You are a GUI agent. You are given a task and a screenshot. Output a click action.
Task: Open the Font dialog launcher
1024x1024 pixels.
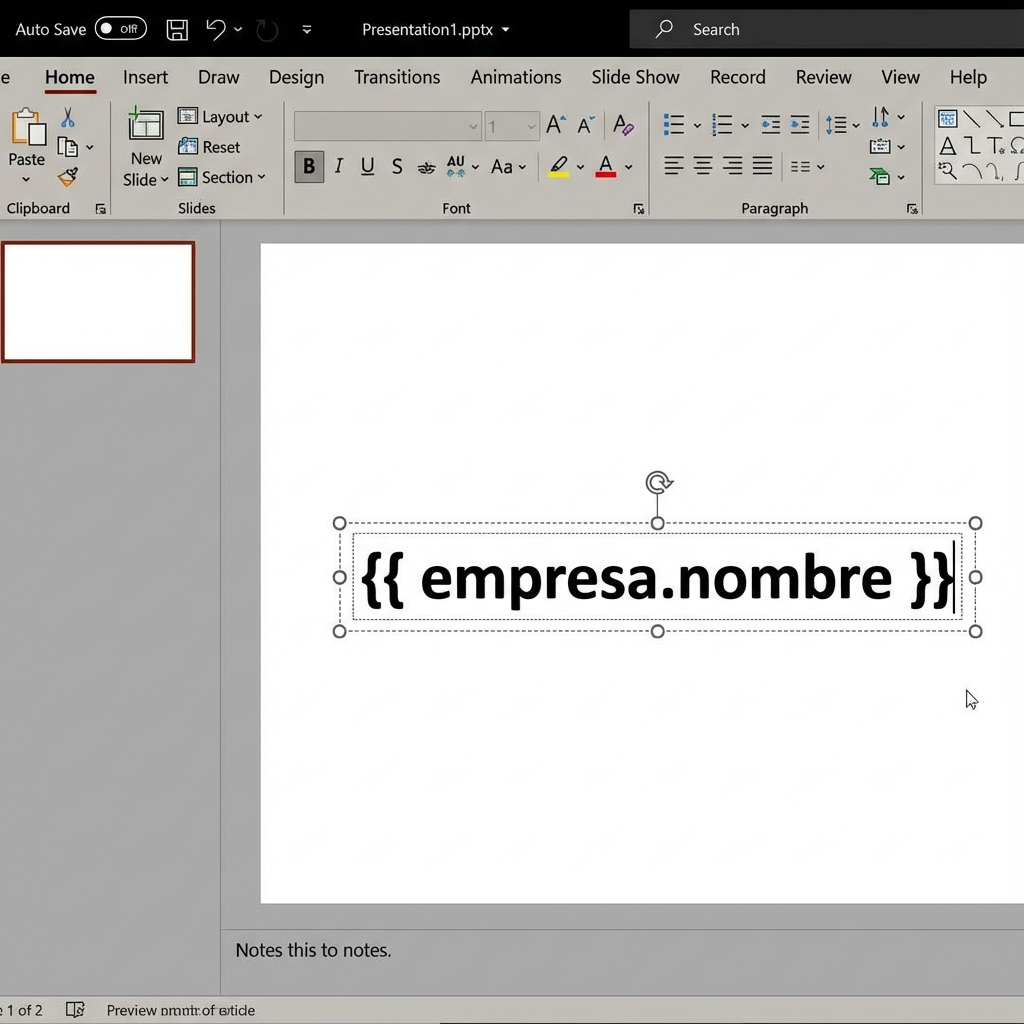(639, 209)
